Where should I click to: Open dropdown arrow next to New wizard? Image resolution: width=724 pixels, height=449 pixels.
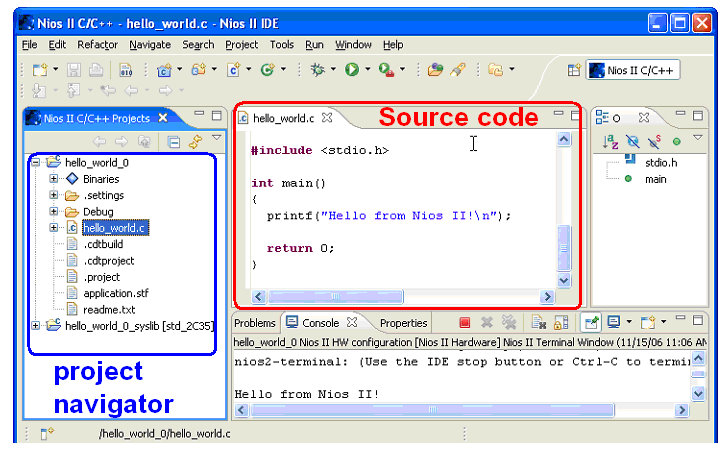(x=56, y=69)
